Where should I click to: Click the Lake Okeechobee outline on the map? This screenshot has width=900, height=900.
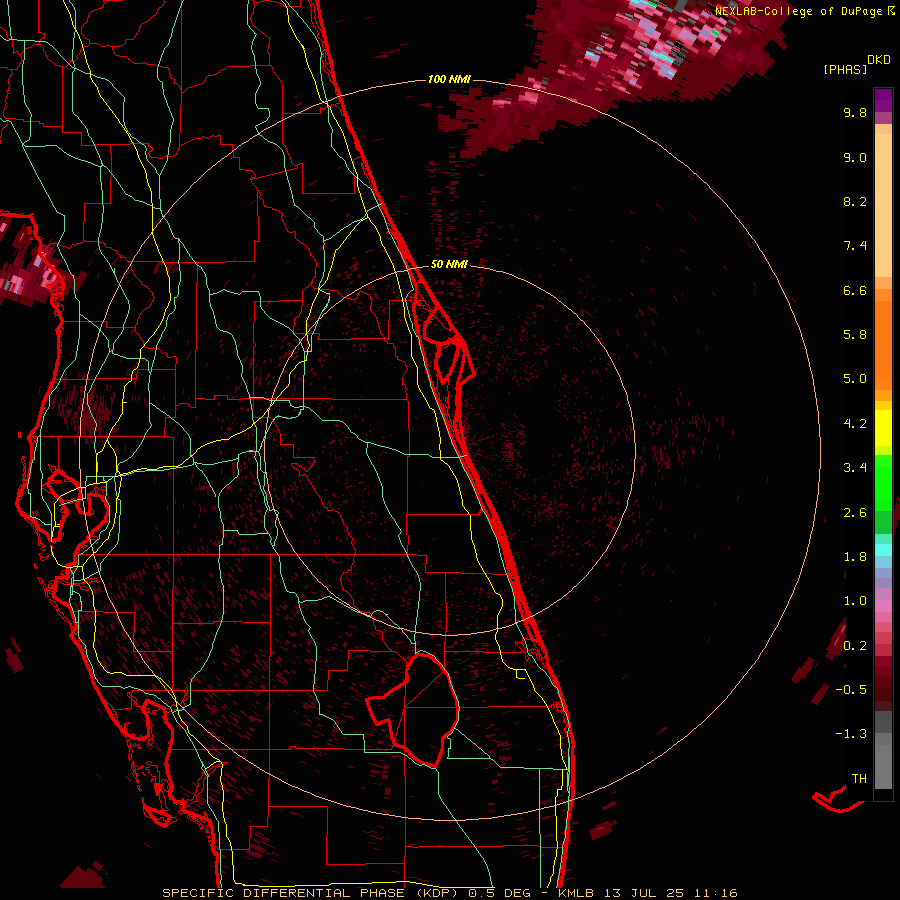click(413, 710)
